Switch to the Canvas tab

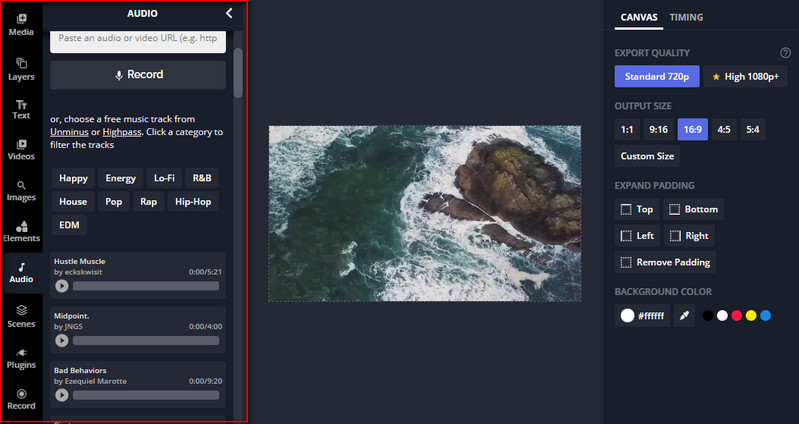point(639,17)
